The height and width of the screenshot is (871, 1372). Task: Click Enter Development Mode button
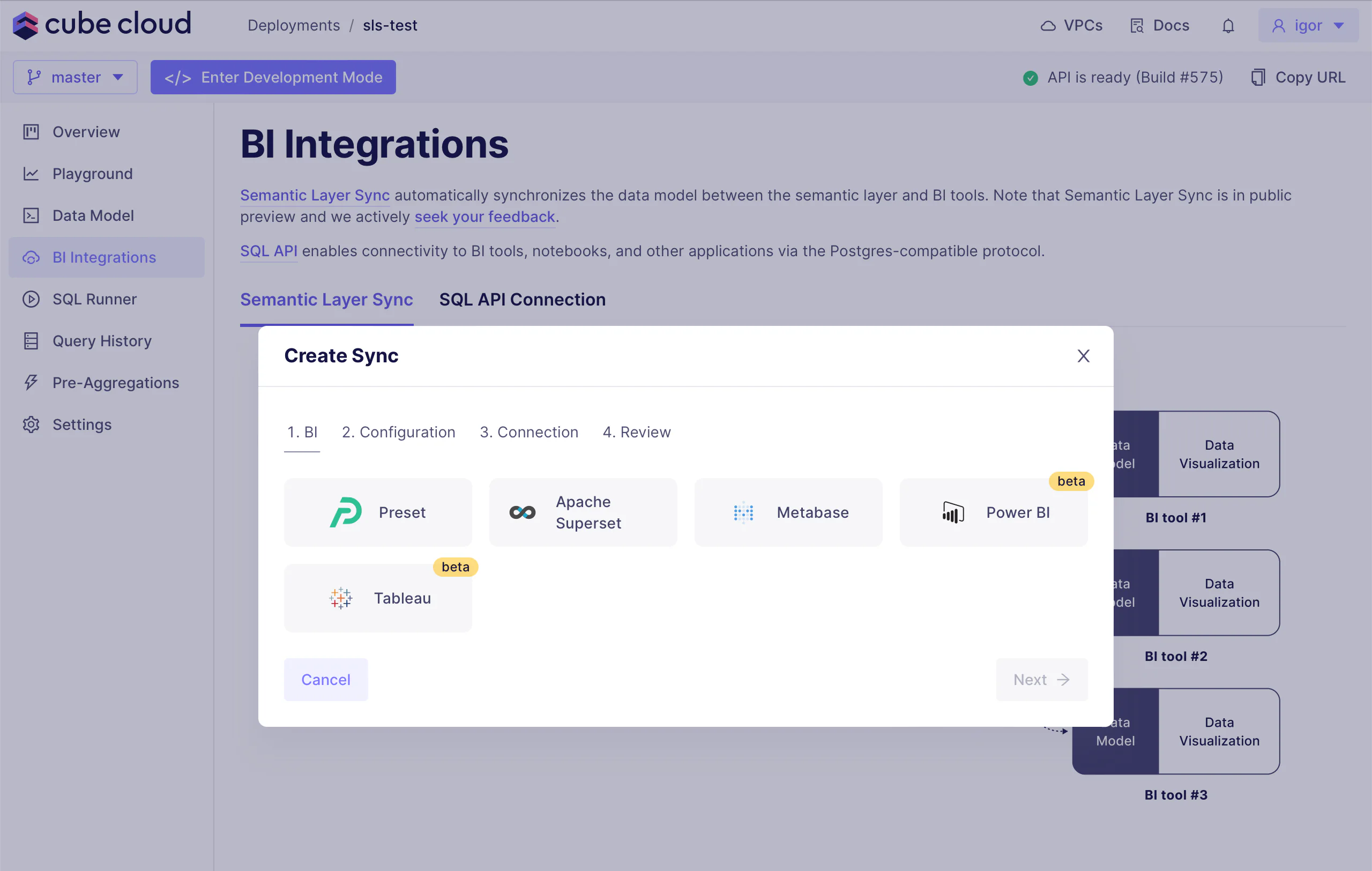tap(273, 78)
